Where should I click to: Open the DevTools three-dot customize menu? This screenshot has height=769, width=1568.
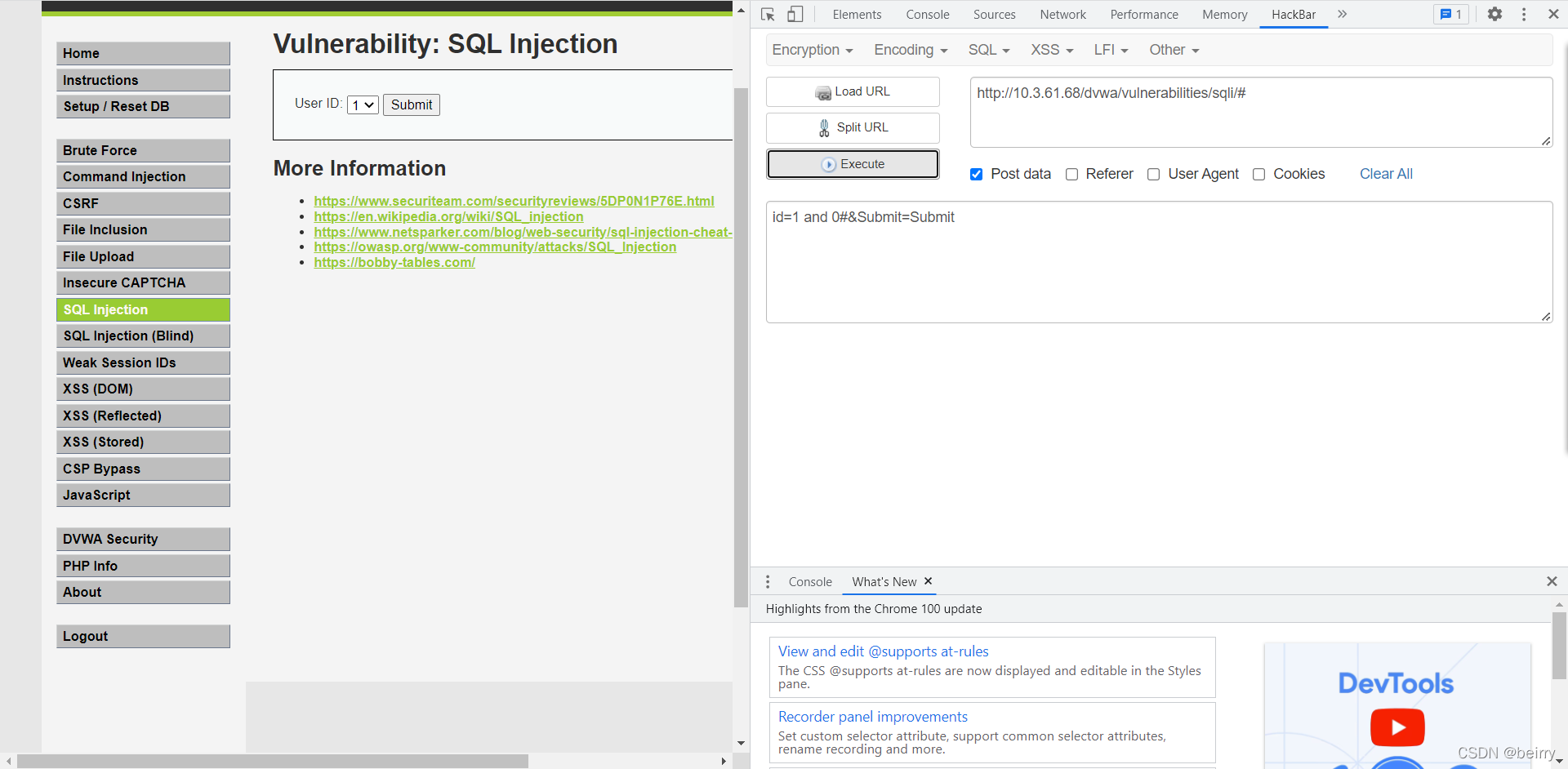pyautogui.click(x=1524, y=15)
